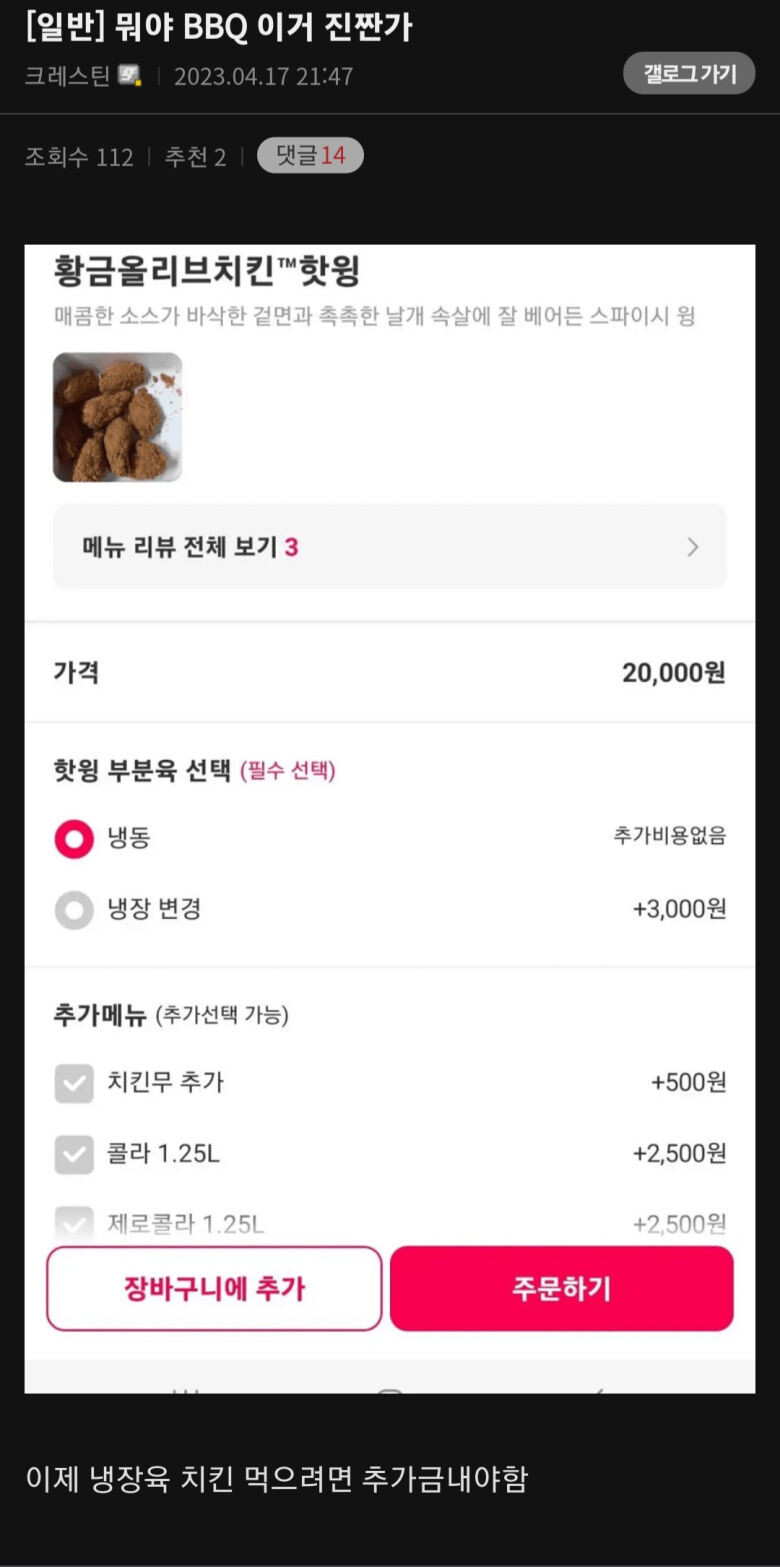Click the badge icon beside author 크레스틴

pyautogui.click(x=130, y=75)
